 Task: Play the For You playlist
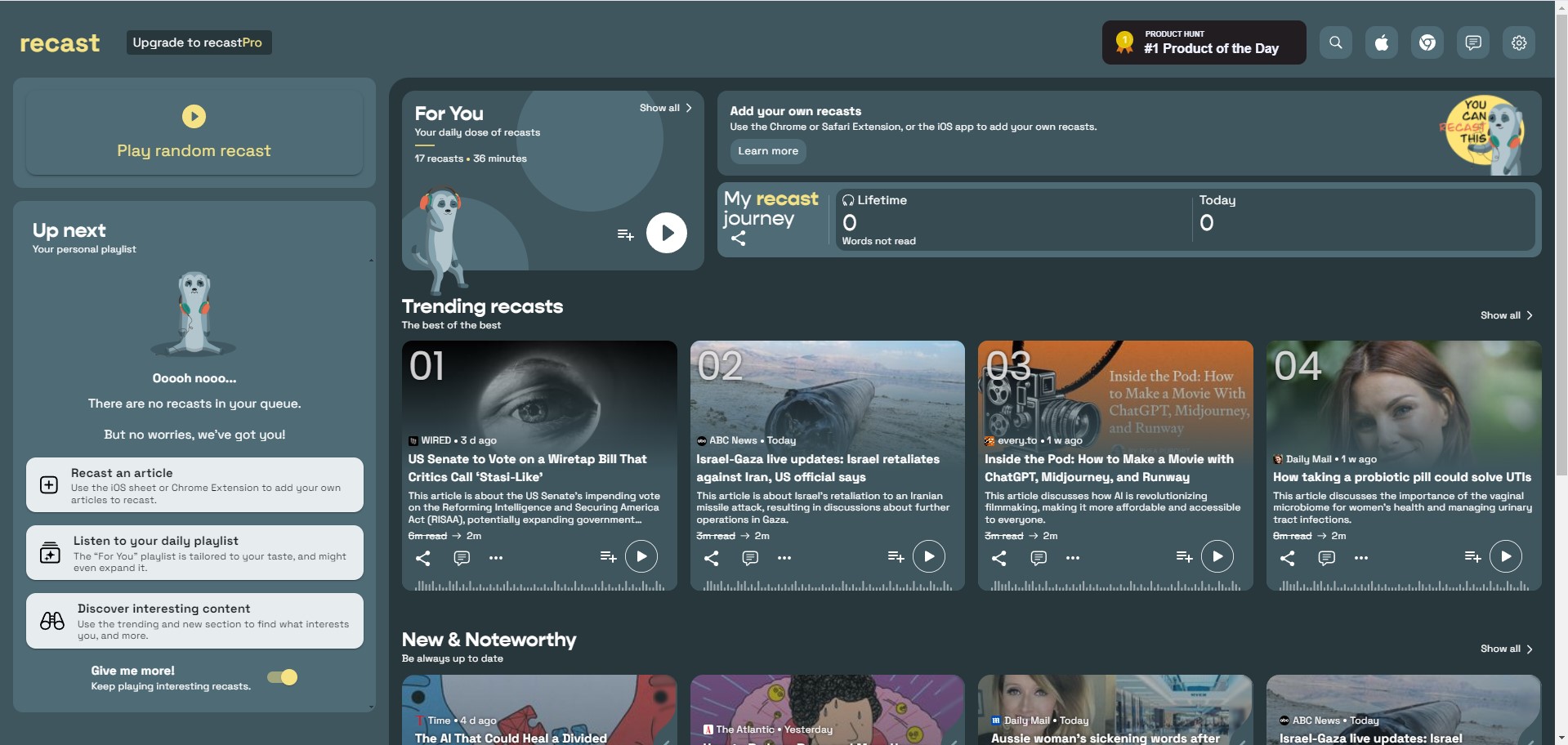tap(667, 234)
